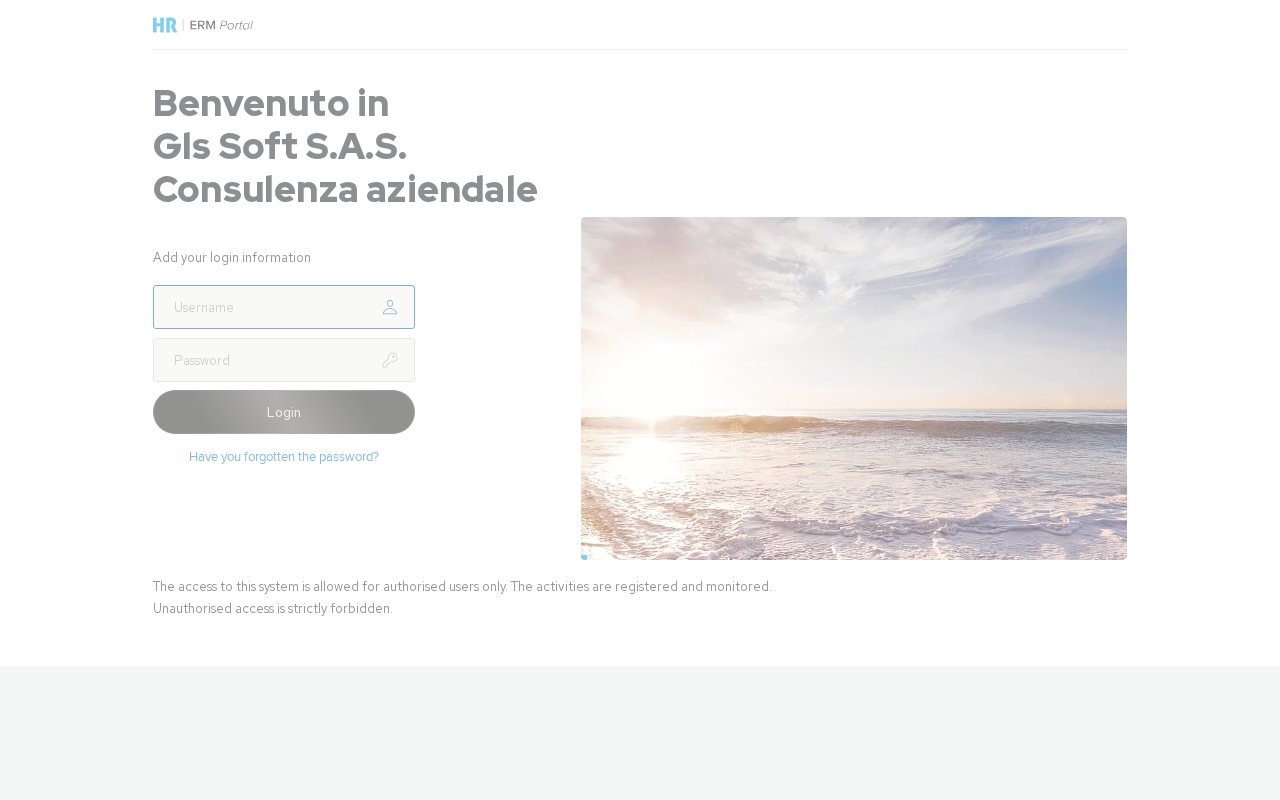The image size is (1280, 800).
Task: Click the blue HR logo icon
Action: click(x=165, y=25)
